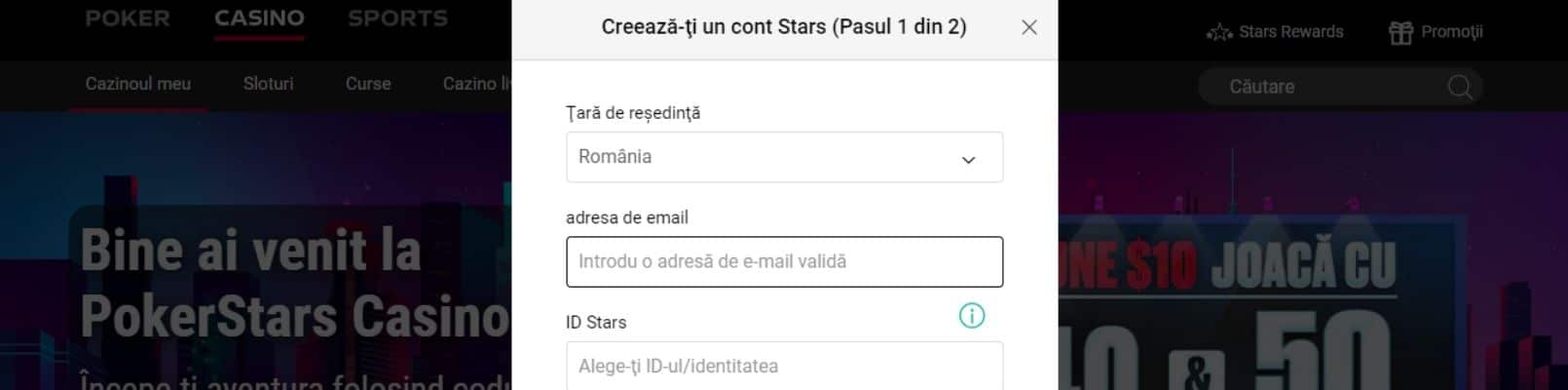Open the Țară de reședință combo box
Image resolution: width=1568 pixels, height=390 pixels.
coord(784,157)
